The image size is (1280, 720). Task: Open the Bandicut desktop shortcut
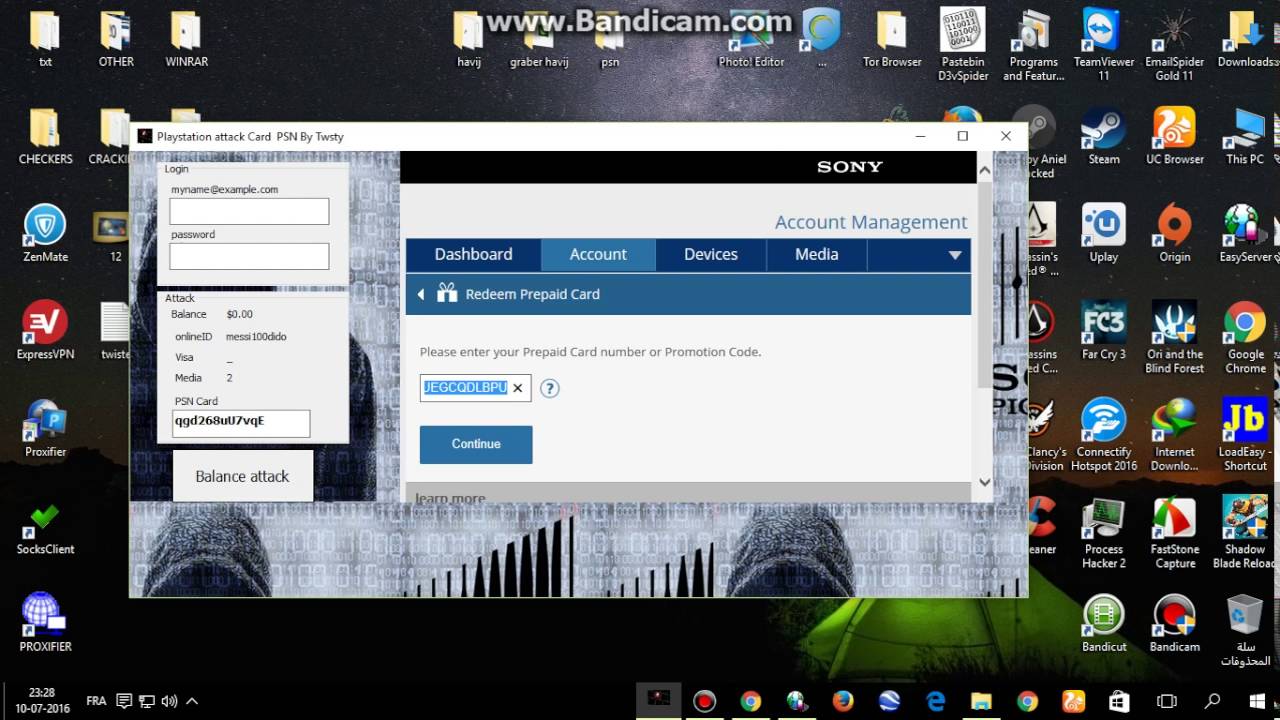click(1104, 623)
